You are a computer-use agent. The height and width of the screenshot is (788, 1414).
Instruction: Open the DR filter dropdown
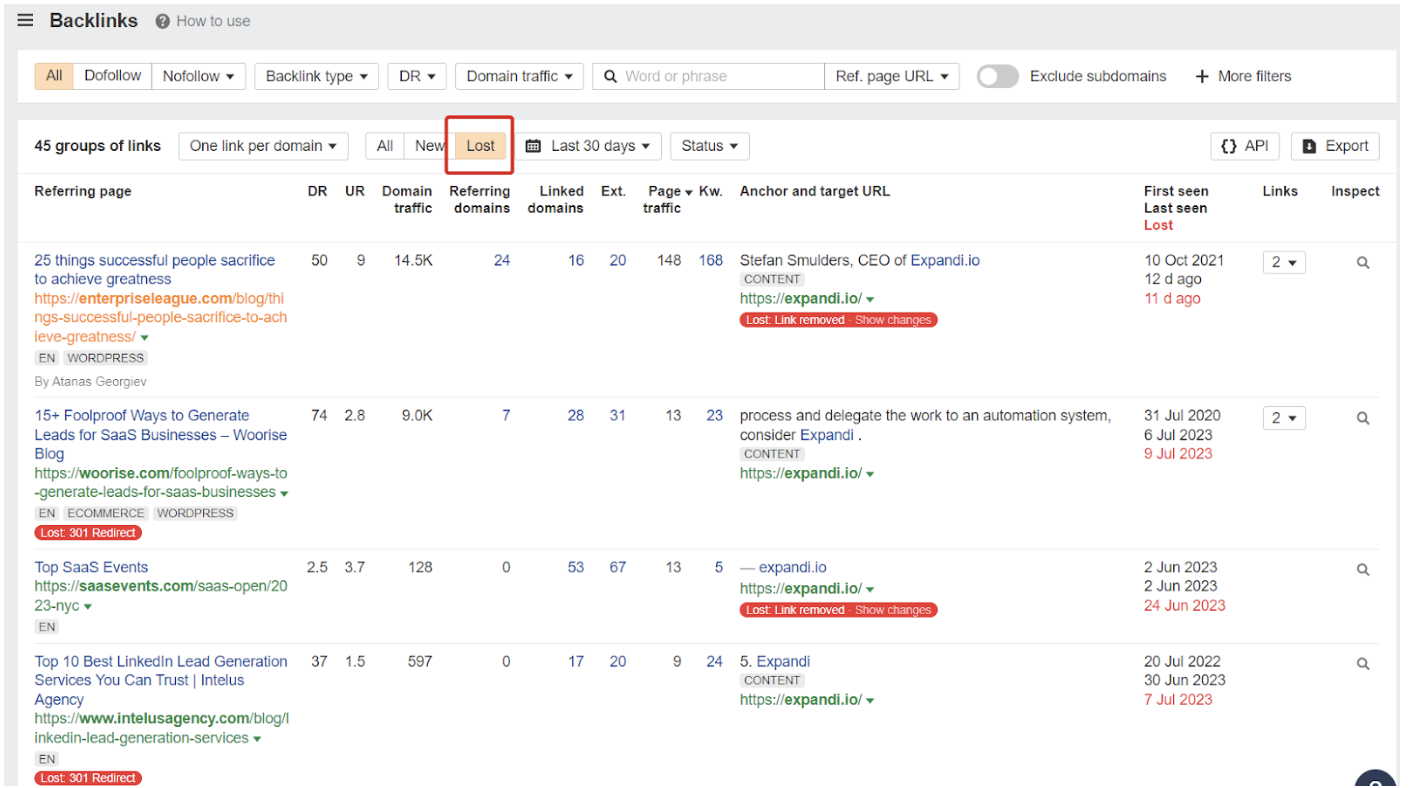417,76
